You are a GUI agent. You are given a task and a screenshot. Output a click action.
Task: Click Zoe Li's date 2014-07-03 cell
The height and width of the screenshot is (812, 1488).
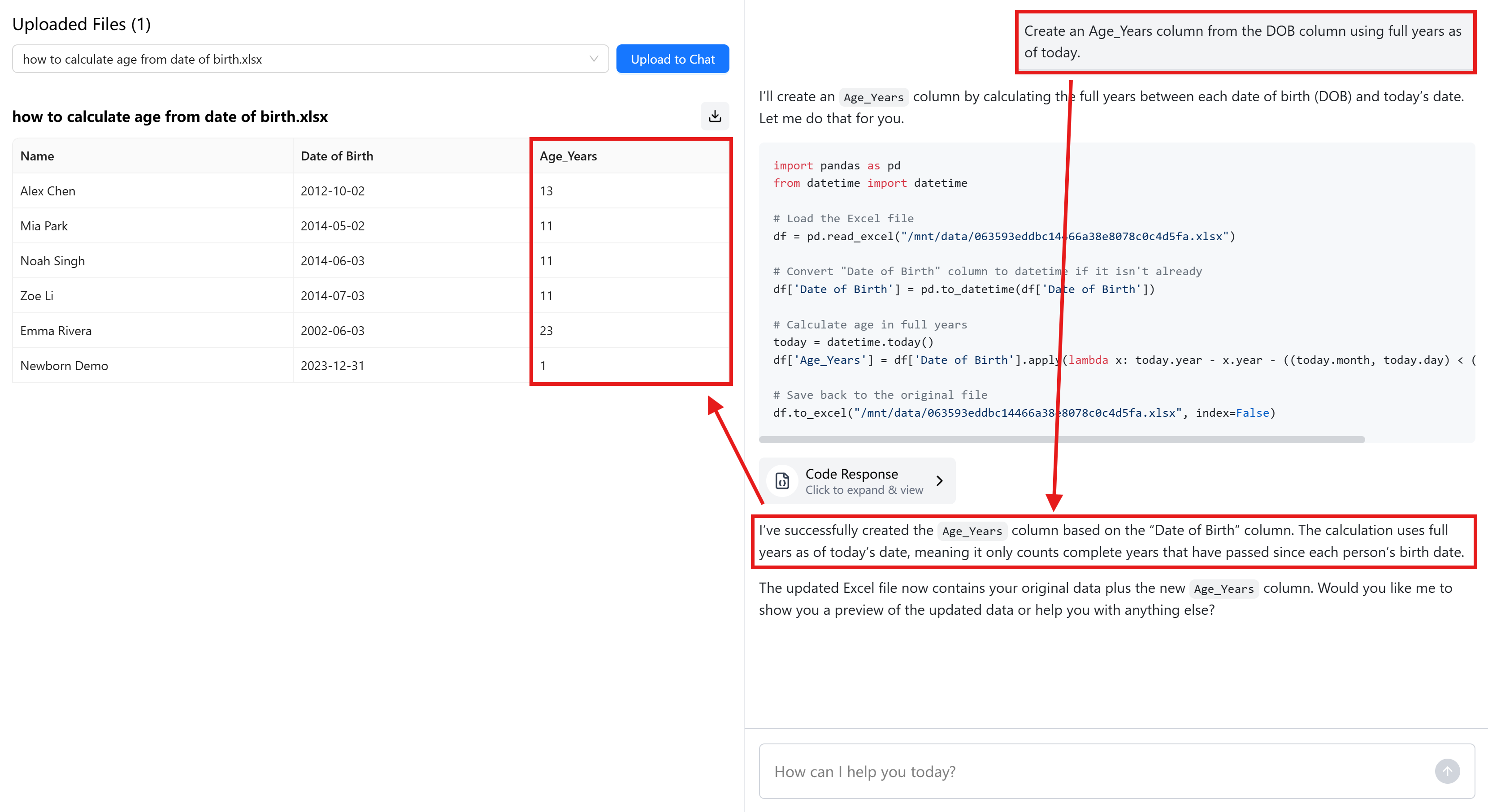[x=332, y=296]
